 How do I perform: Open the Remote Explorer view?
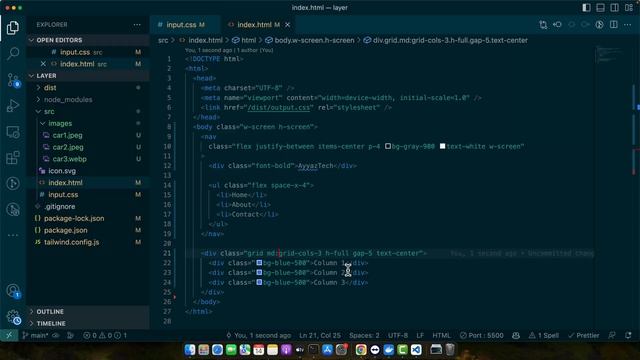pyautogui.click(x=13, y=132)
